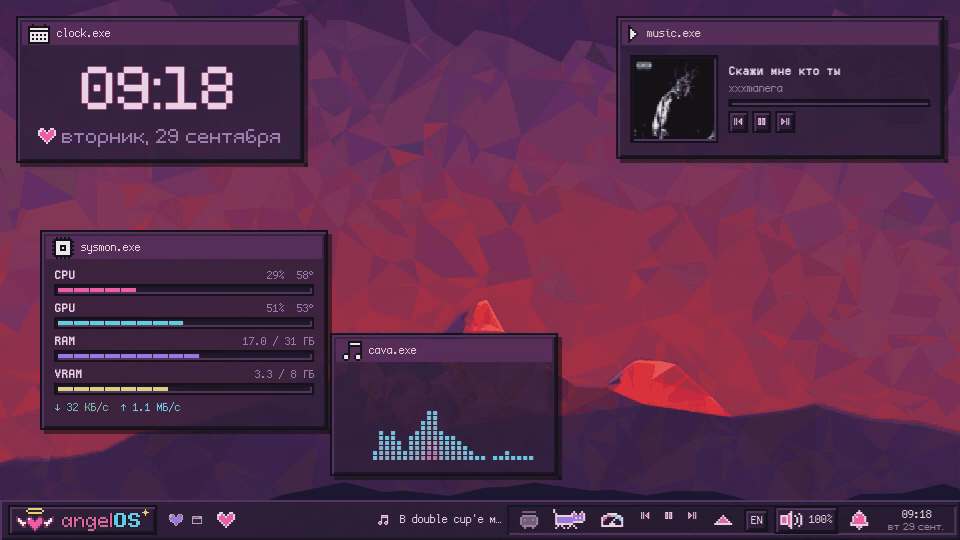This screenshot has height=540, width=960.
Task: Click the GPU 51% usage value
Action: pos(276,308)
